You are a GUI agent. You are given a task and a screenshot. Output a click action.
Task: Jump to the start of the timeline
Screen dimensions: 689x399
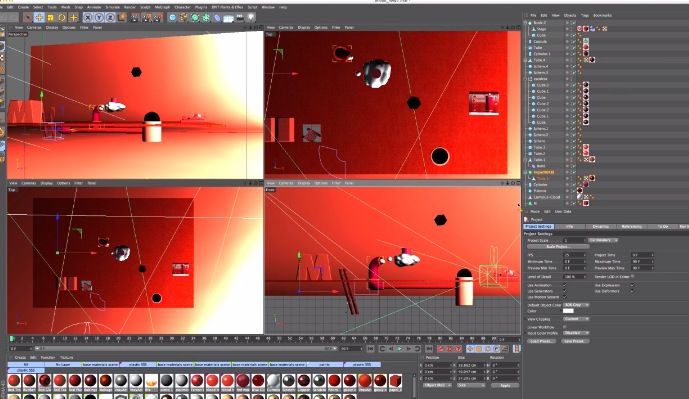(x=370, y=348)
